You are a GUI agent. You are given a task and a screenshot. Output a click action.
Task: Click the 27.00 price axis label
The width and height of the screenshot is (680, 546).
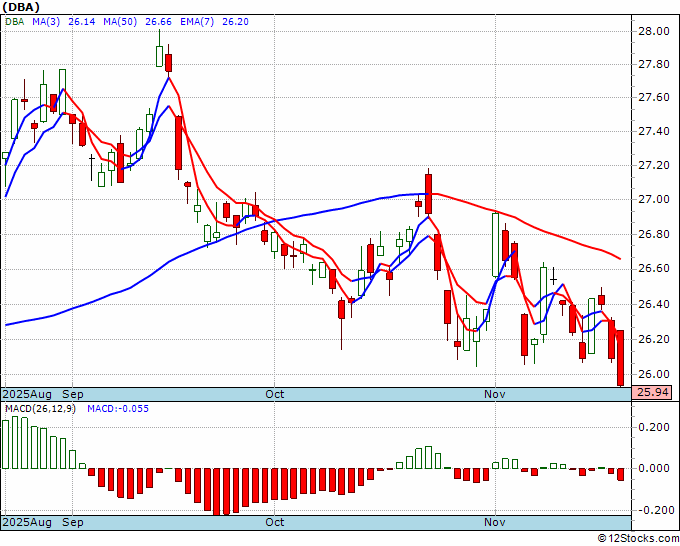click(x=653, y=199)
